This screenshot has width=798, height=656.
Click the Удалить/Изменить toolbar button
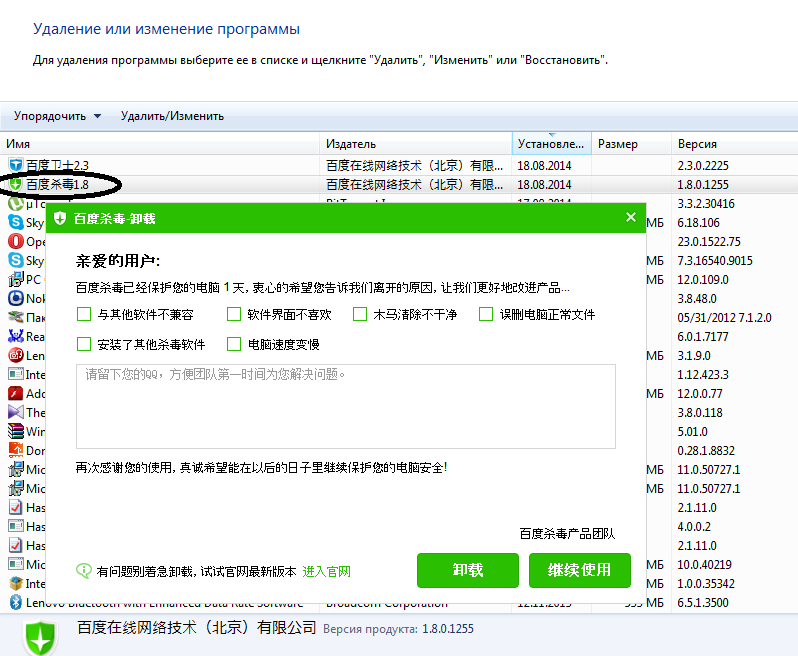coord(172,116)
